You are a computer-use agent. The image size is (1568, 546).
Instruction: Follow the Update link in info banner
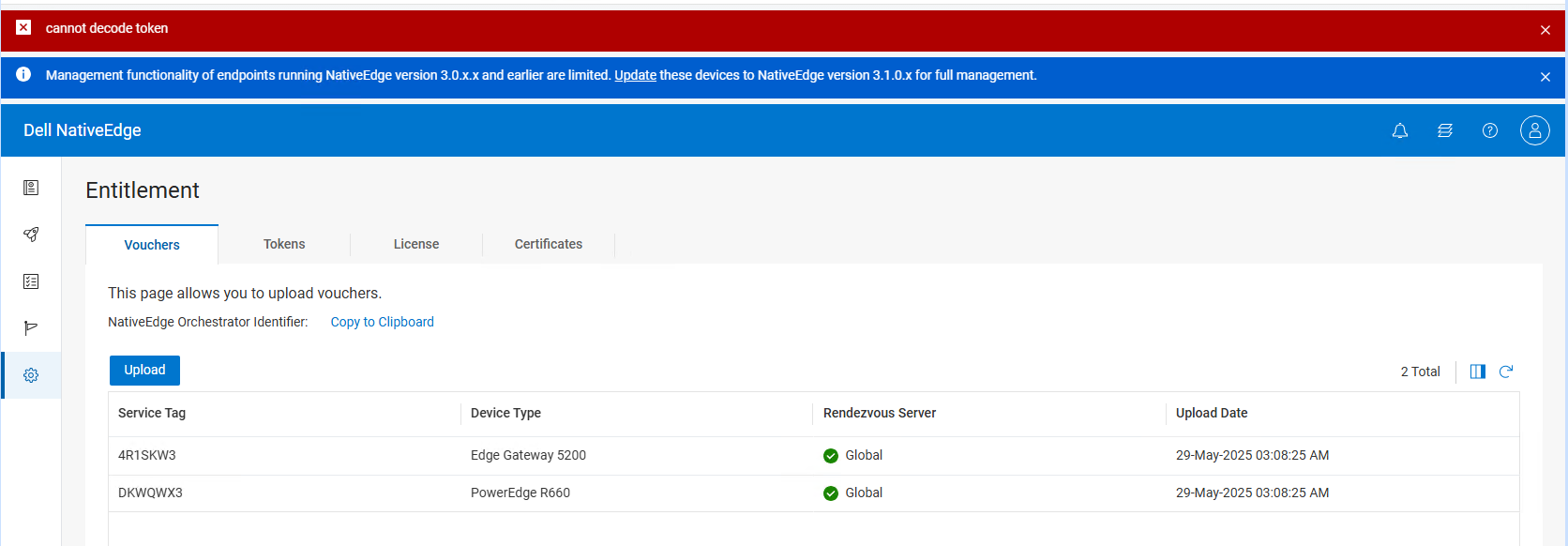635,75
